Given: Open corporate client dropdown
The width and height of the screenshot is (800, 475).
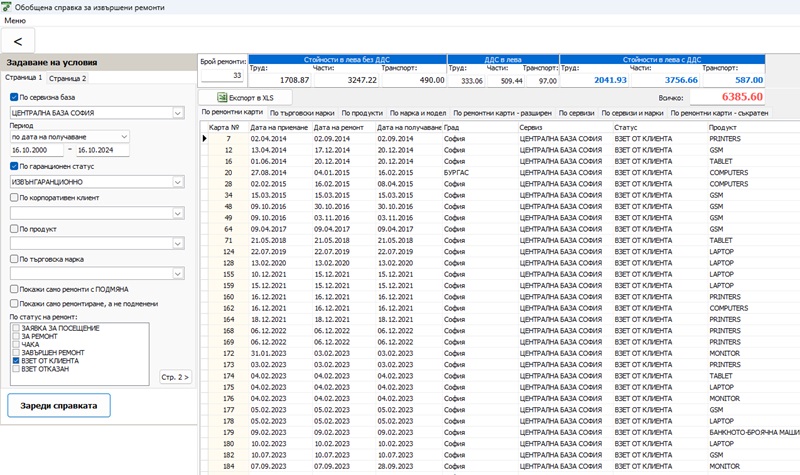Looking at the screenshot, I should [x=178, y=213].
